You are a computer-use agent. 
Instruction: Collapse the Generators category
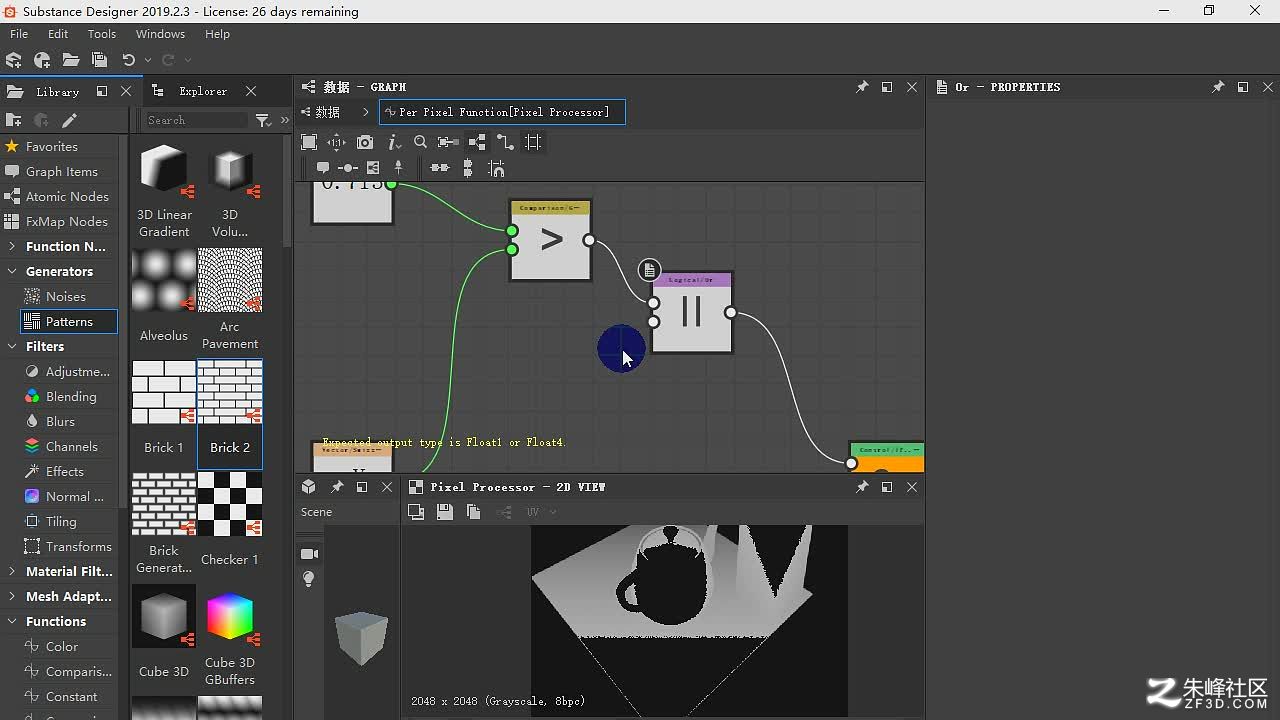11,271
